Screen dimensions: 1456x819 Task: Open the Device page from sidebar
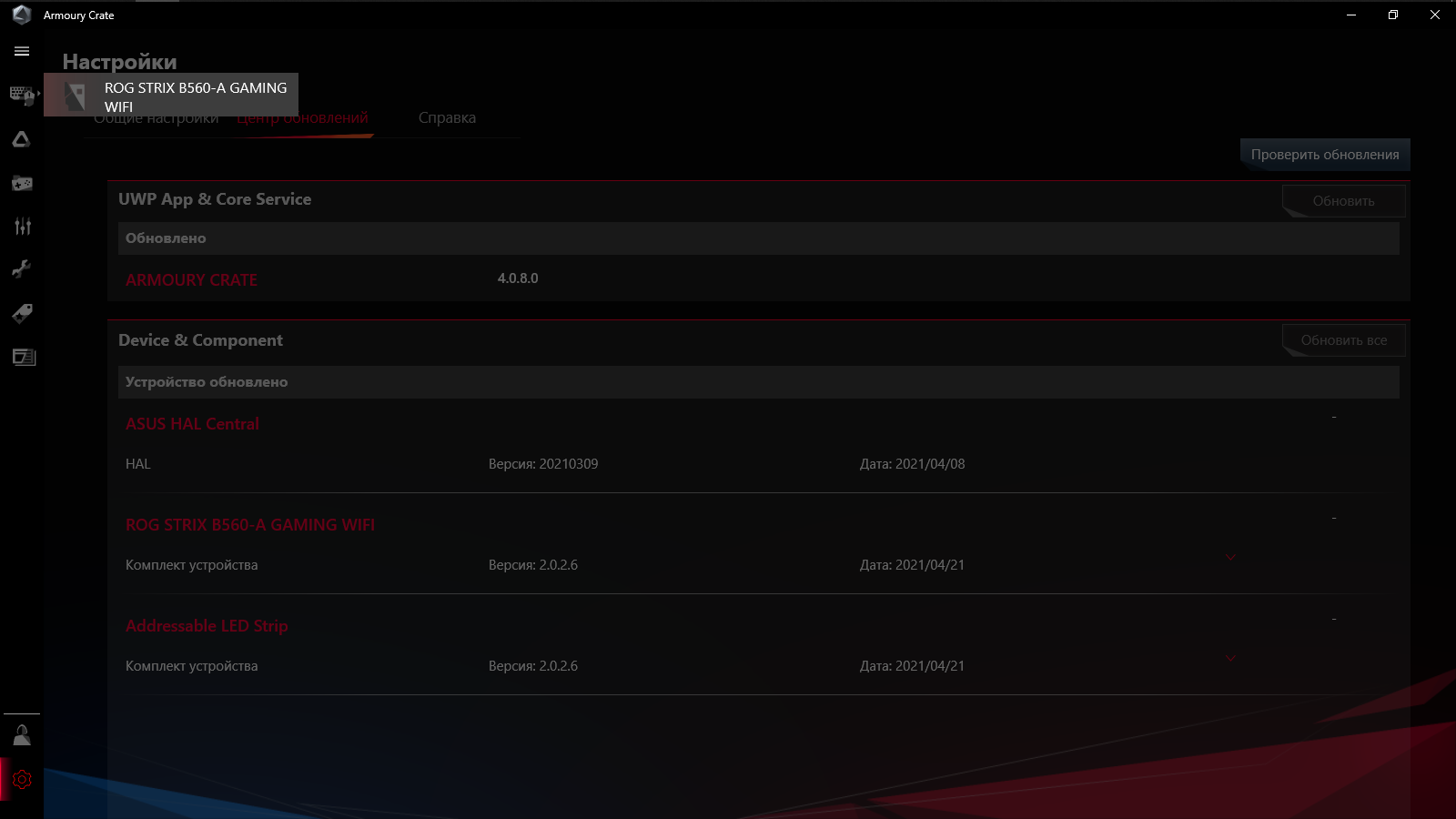(22, 95)
